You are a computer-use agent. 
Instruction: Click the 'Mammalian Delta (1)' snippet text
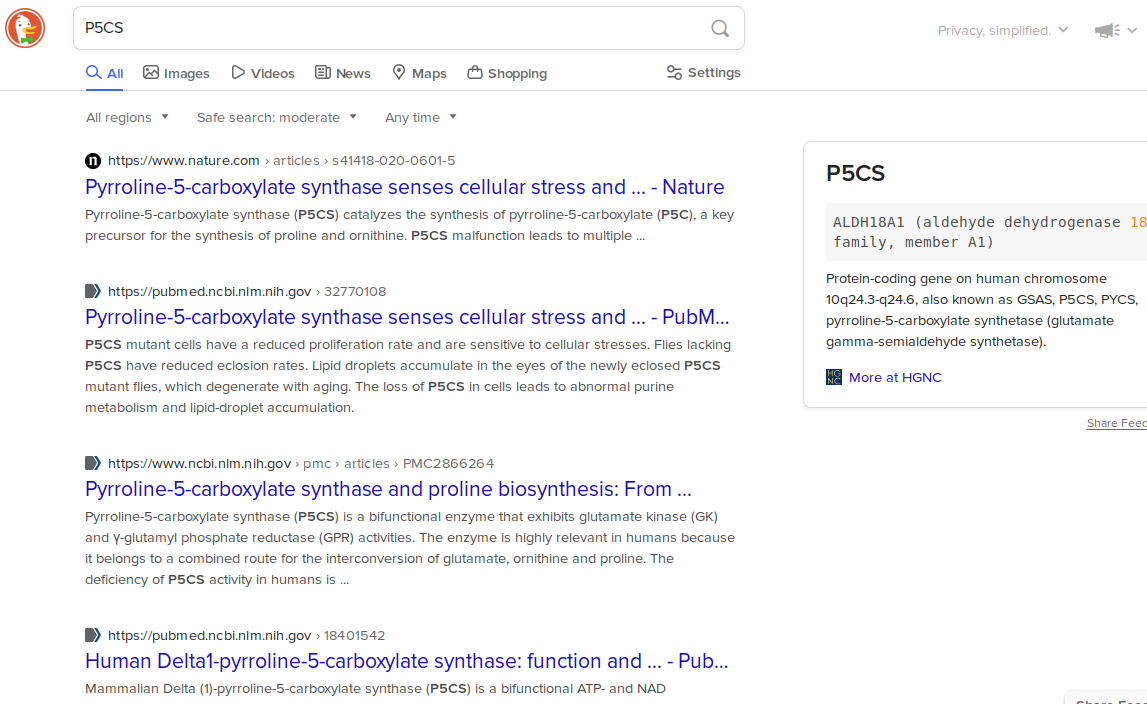point(375,689)
